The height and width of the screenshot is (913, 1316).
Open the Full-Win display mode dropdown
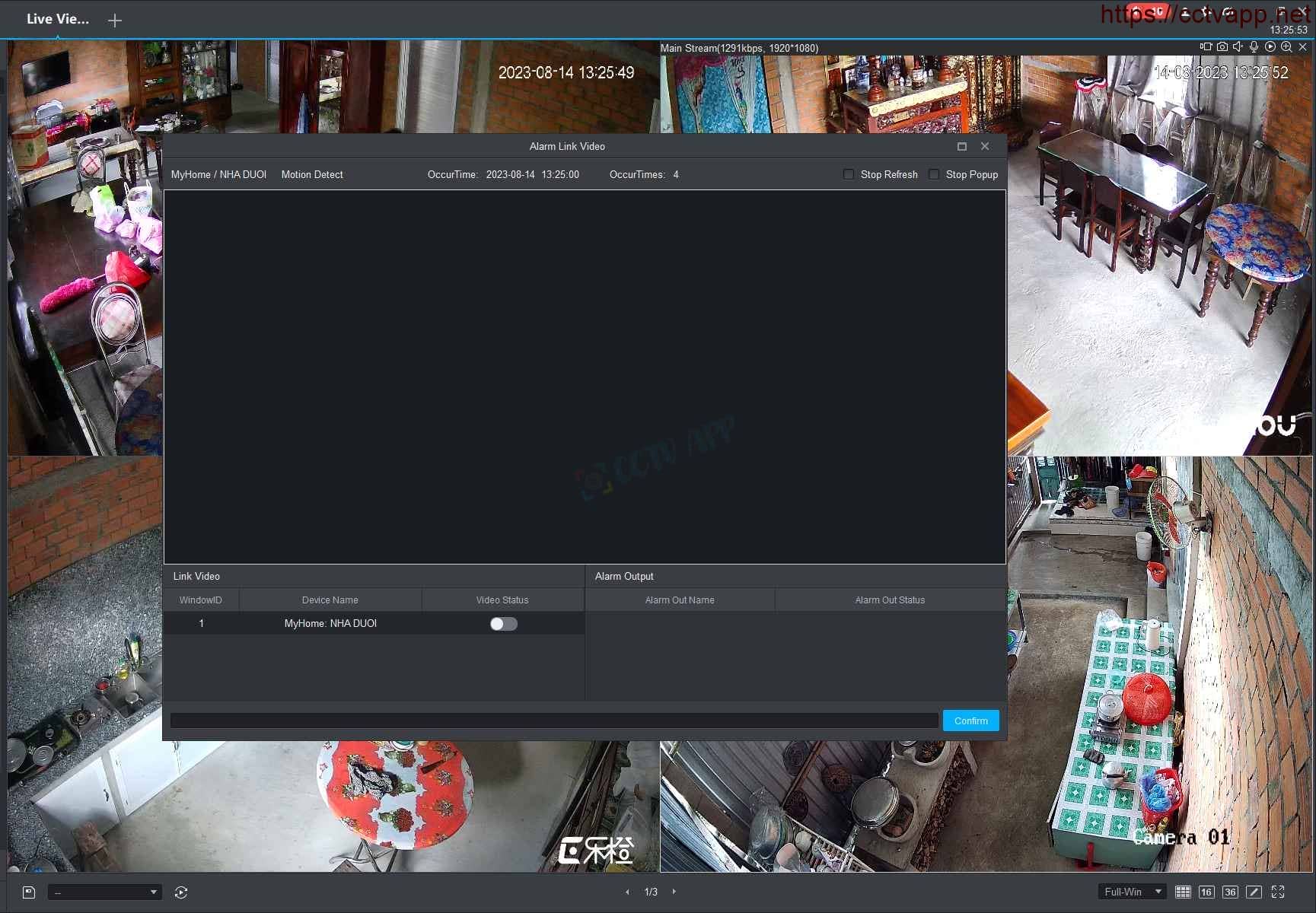pos(1132,892)
